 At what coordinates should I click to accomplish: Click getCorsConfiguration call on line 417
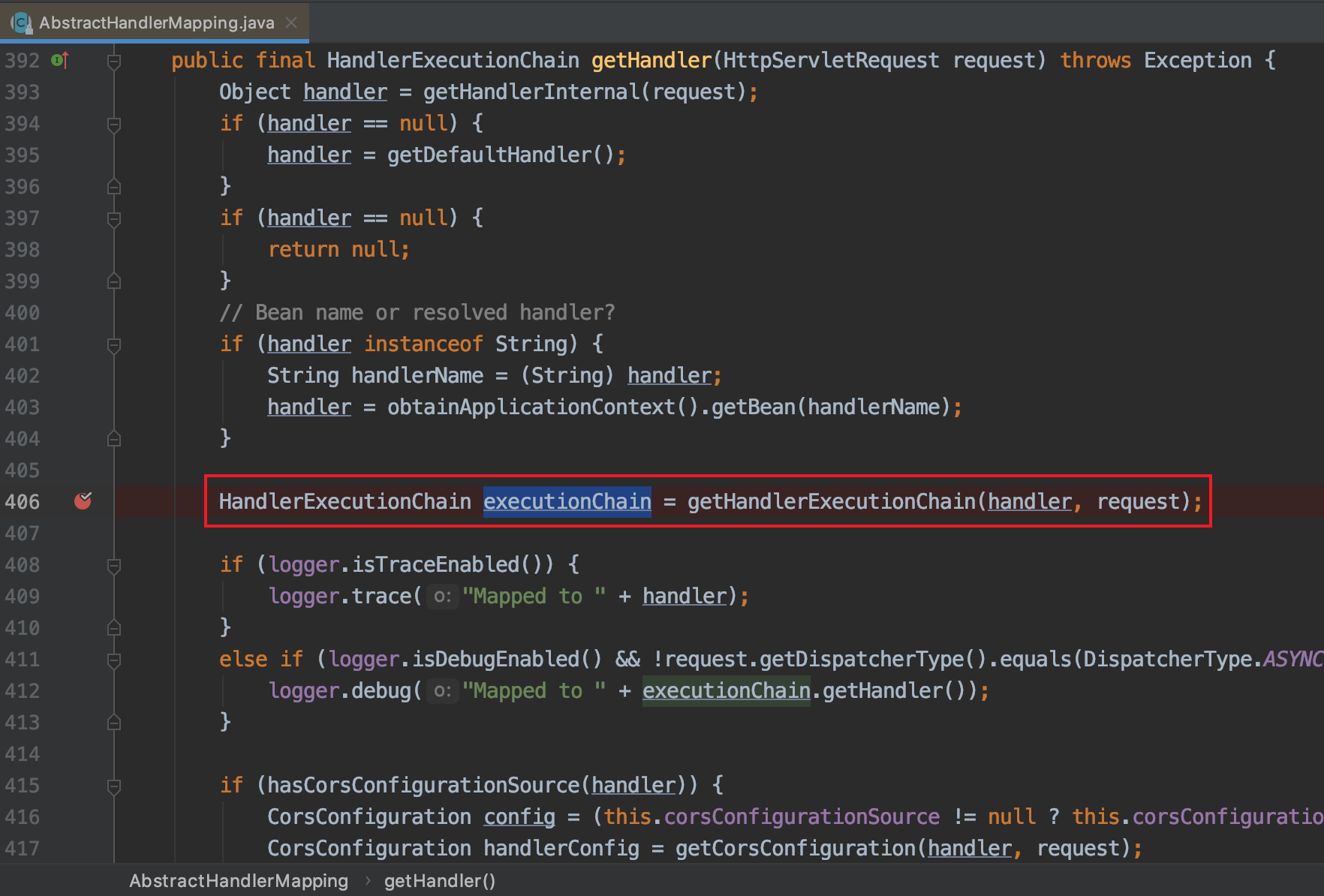pyautogui.click(x=796, y=848)
